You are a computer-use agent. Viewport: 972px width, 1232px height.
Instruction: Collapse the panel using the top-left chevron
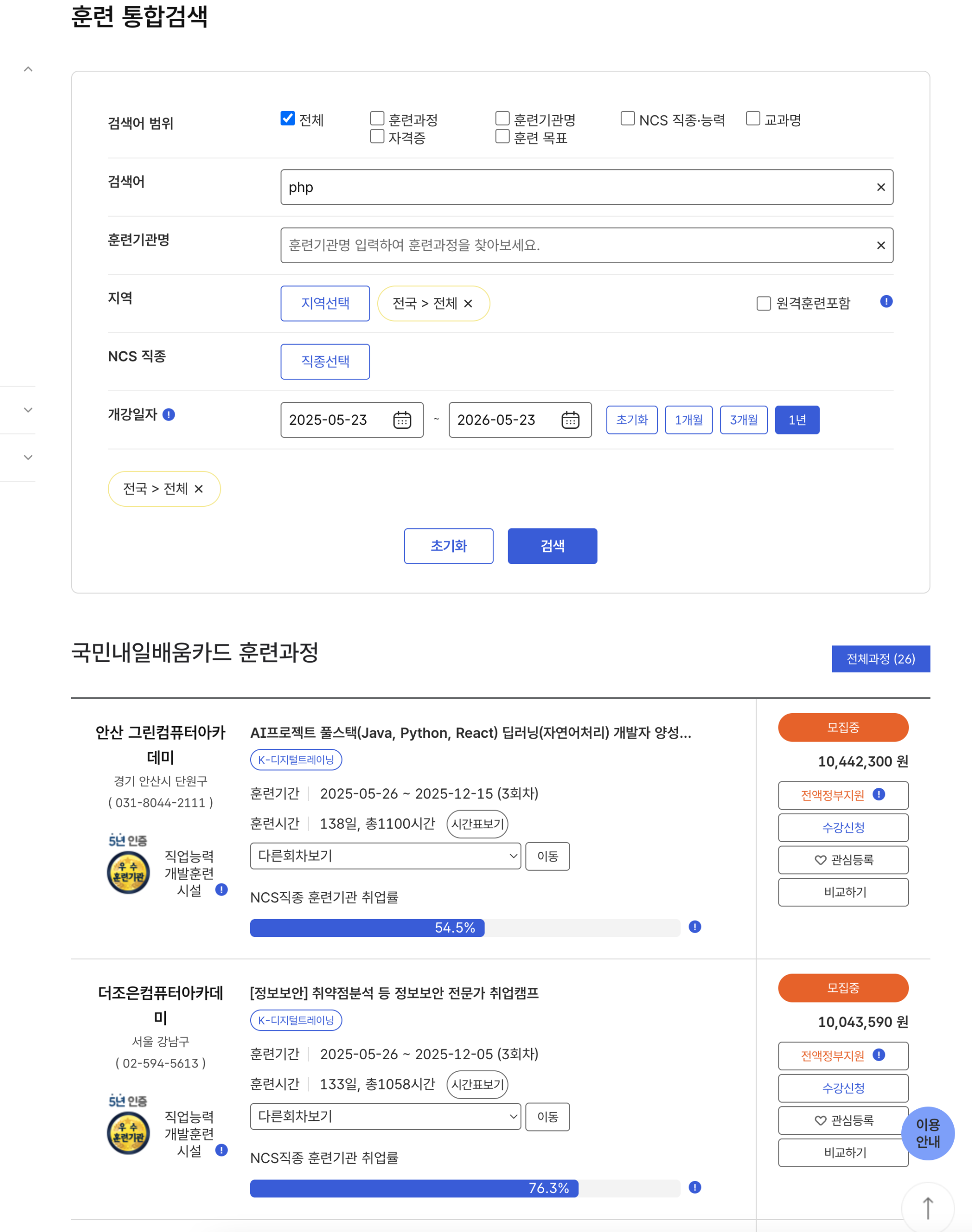(27, 68)
